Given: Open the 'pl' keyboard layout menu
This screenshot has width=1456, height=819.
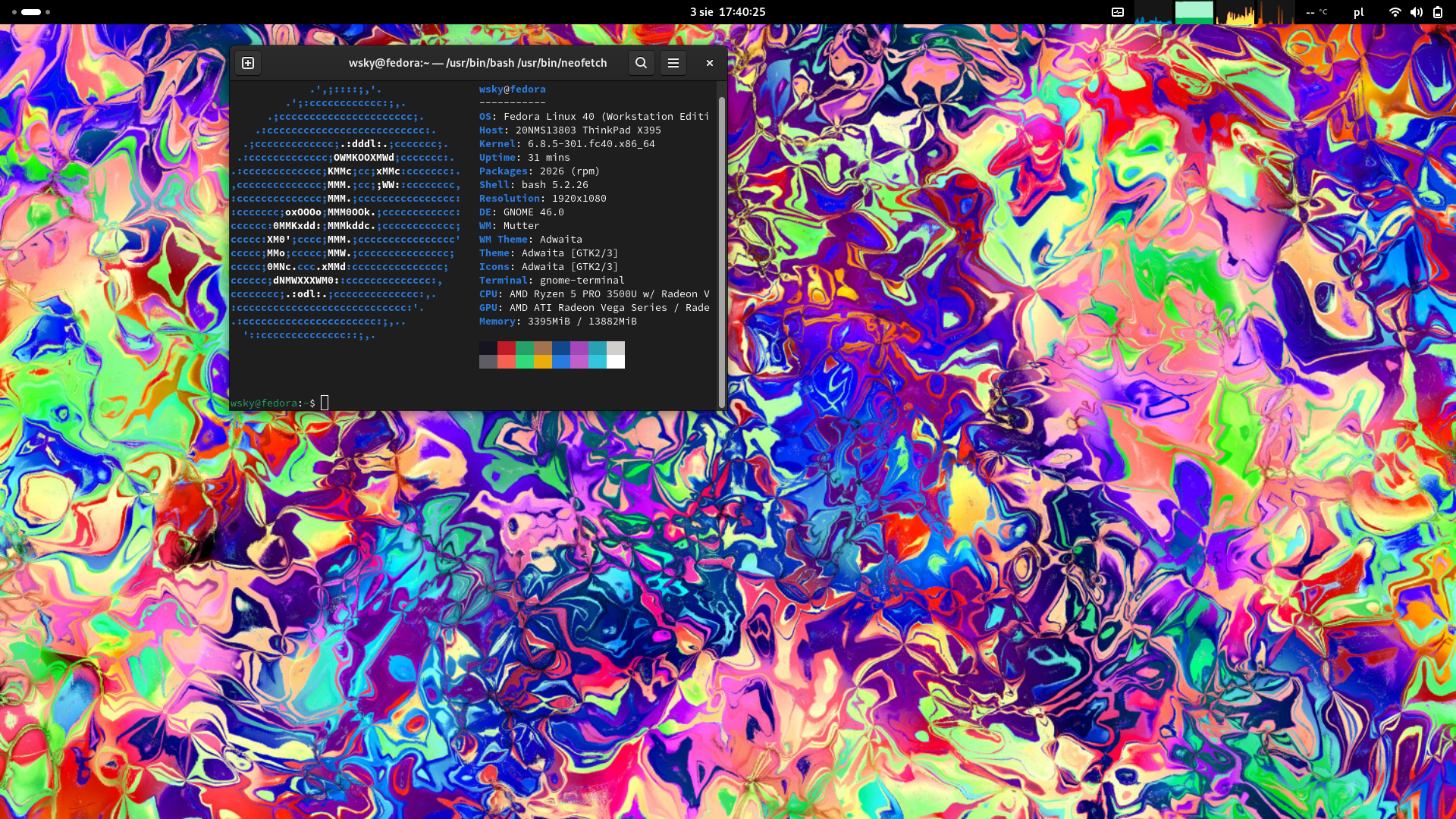Looking at the screenshot, I should [x=1358, y=12].
